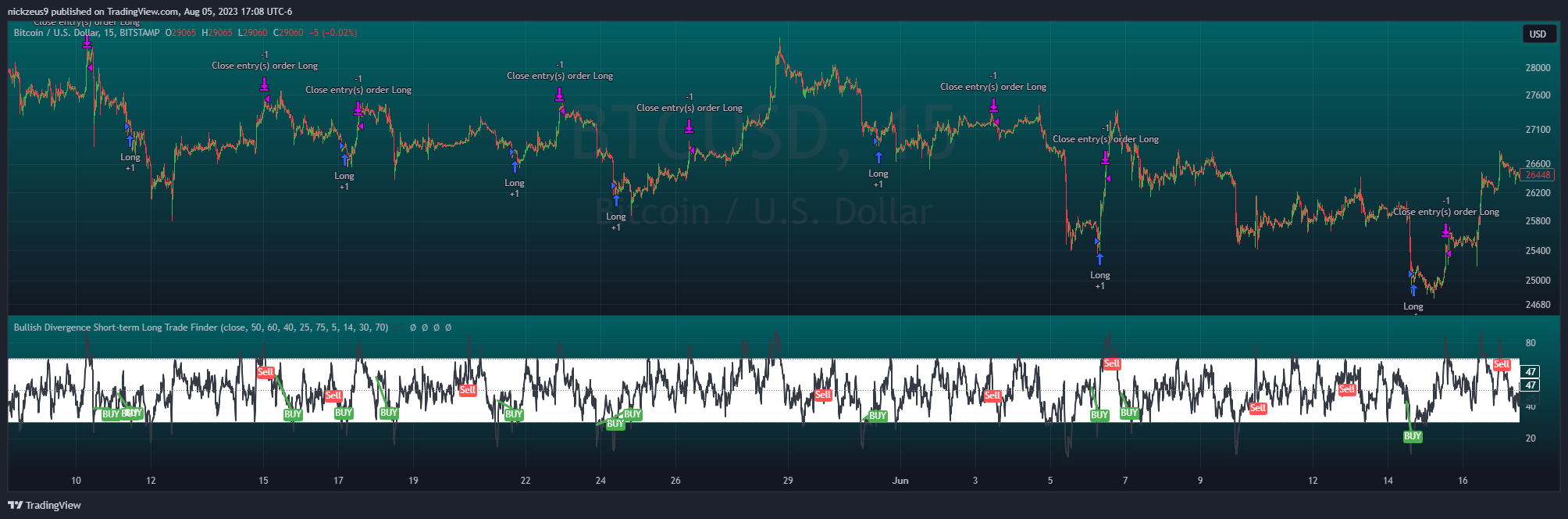Click the first Sell signal above May 15
Viewport: 1568px width, 519px height.
click(265, 372)
